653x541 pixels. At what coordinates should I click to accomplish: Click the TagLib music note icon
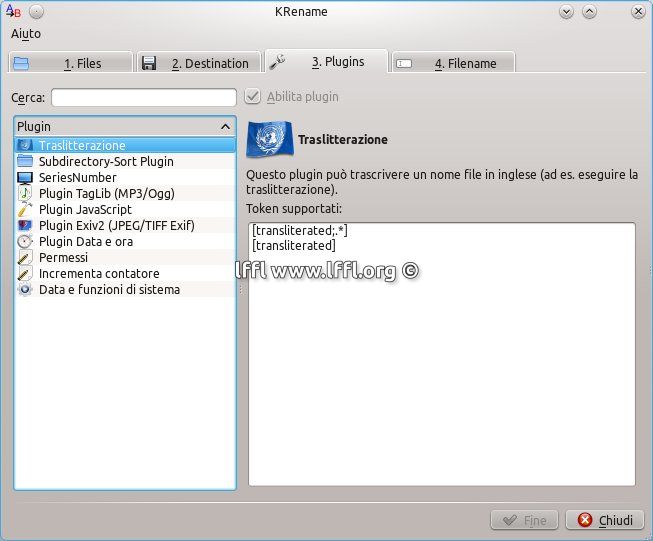pos(25,193)
